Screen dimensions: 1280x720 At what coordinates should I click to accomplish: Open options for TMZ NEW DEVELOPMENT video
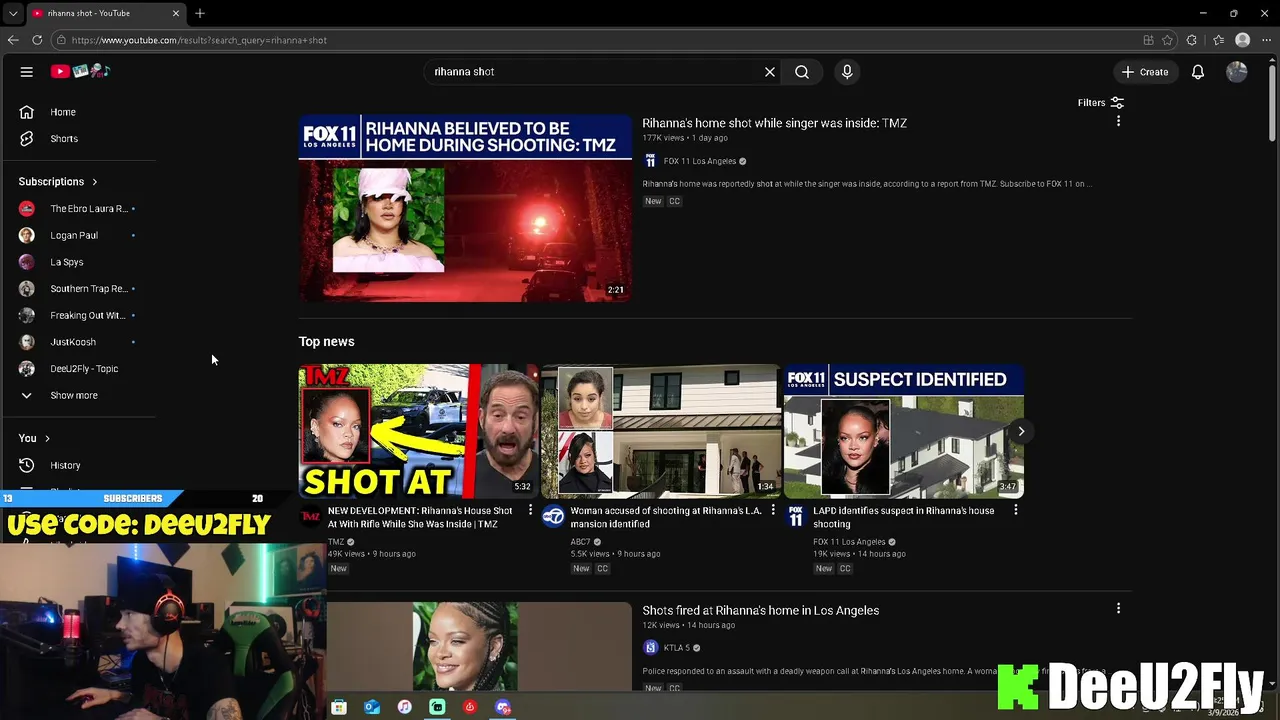531,510
